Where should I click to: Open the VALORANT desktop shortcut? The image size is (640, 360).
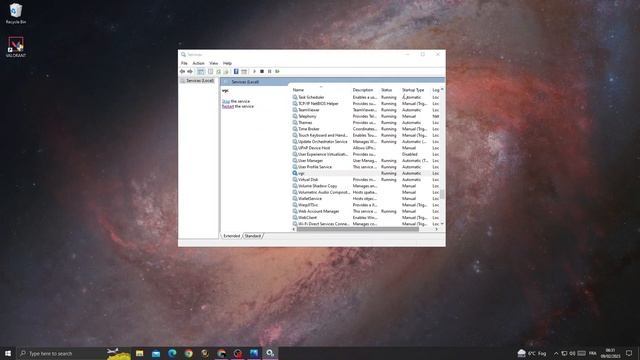tap(16, 47)
